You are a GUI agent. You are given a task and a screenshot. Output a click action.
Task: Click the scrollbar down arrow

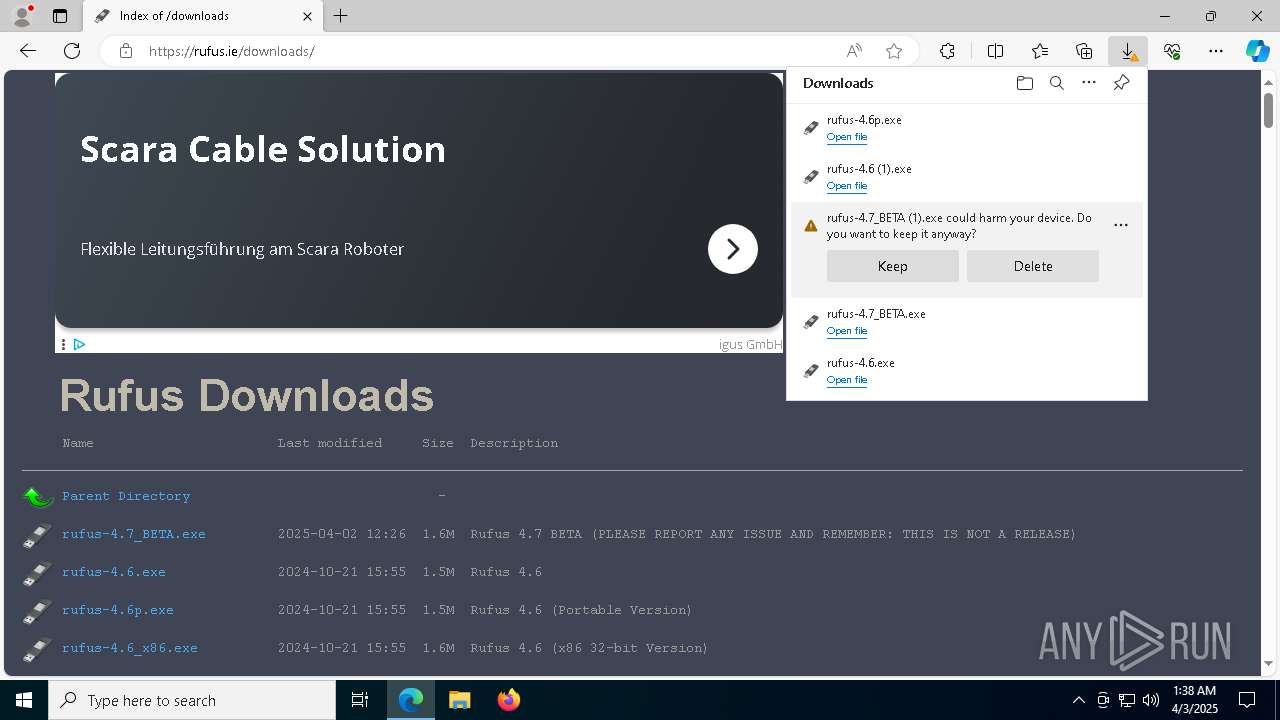pos(1268,663)
